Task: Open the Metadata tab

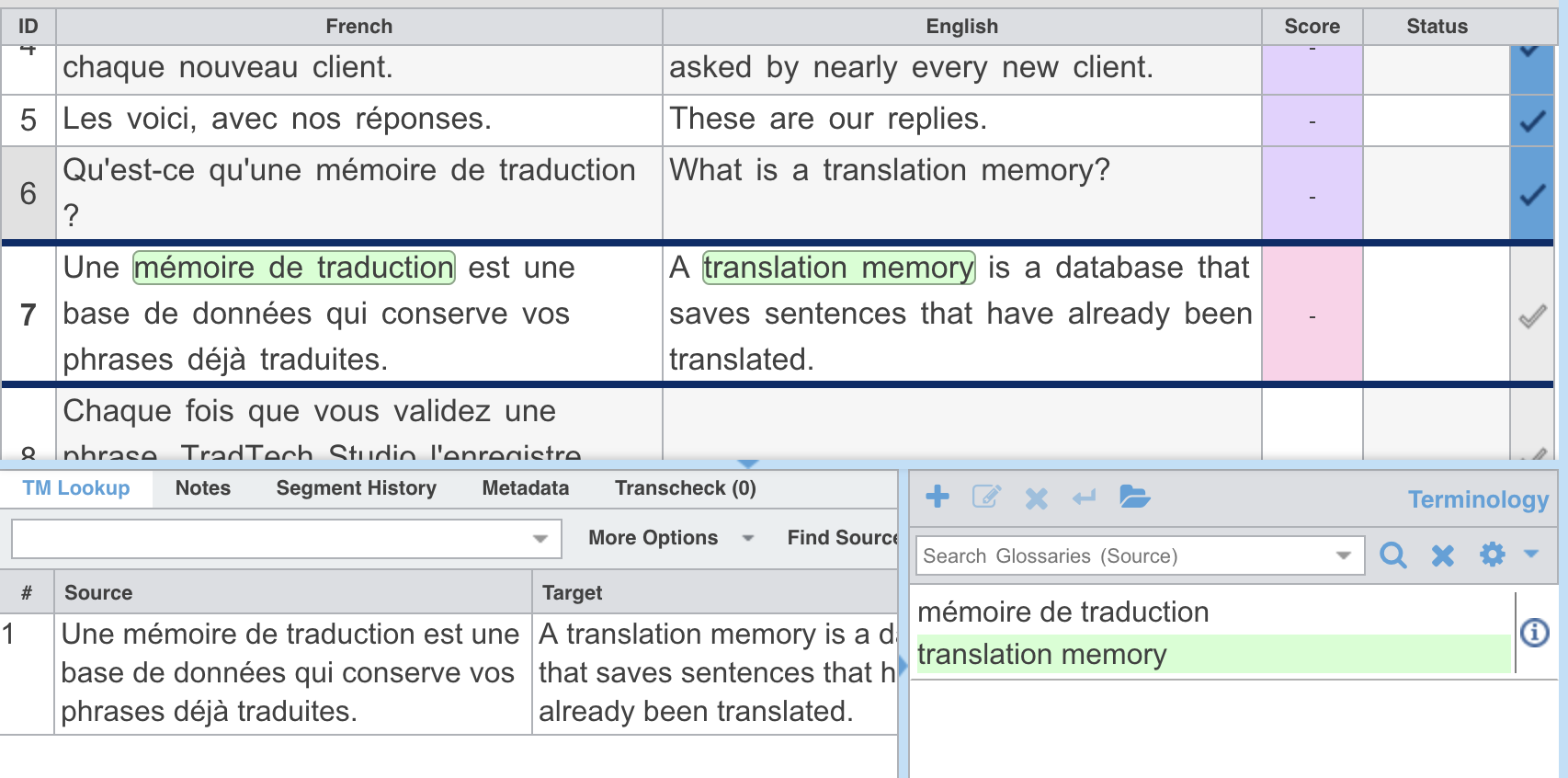Action: coord(526,488)
